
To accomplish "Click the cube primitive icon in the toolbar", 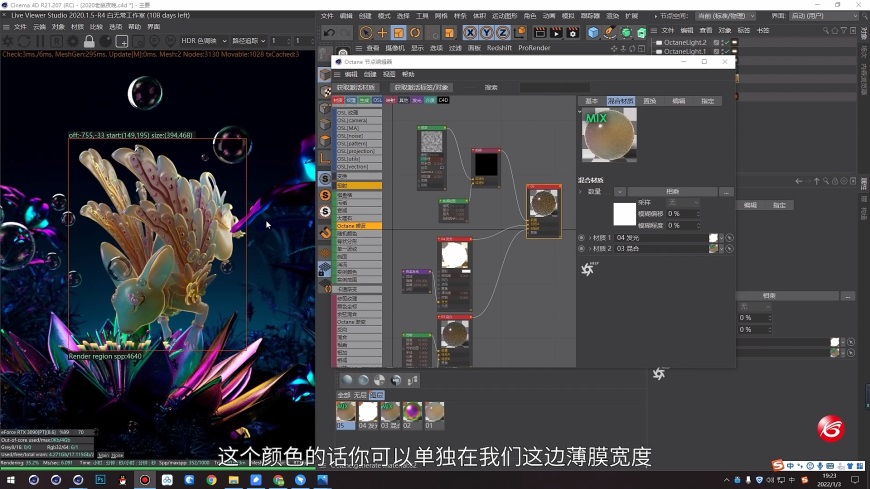I will click(593, 33).
